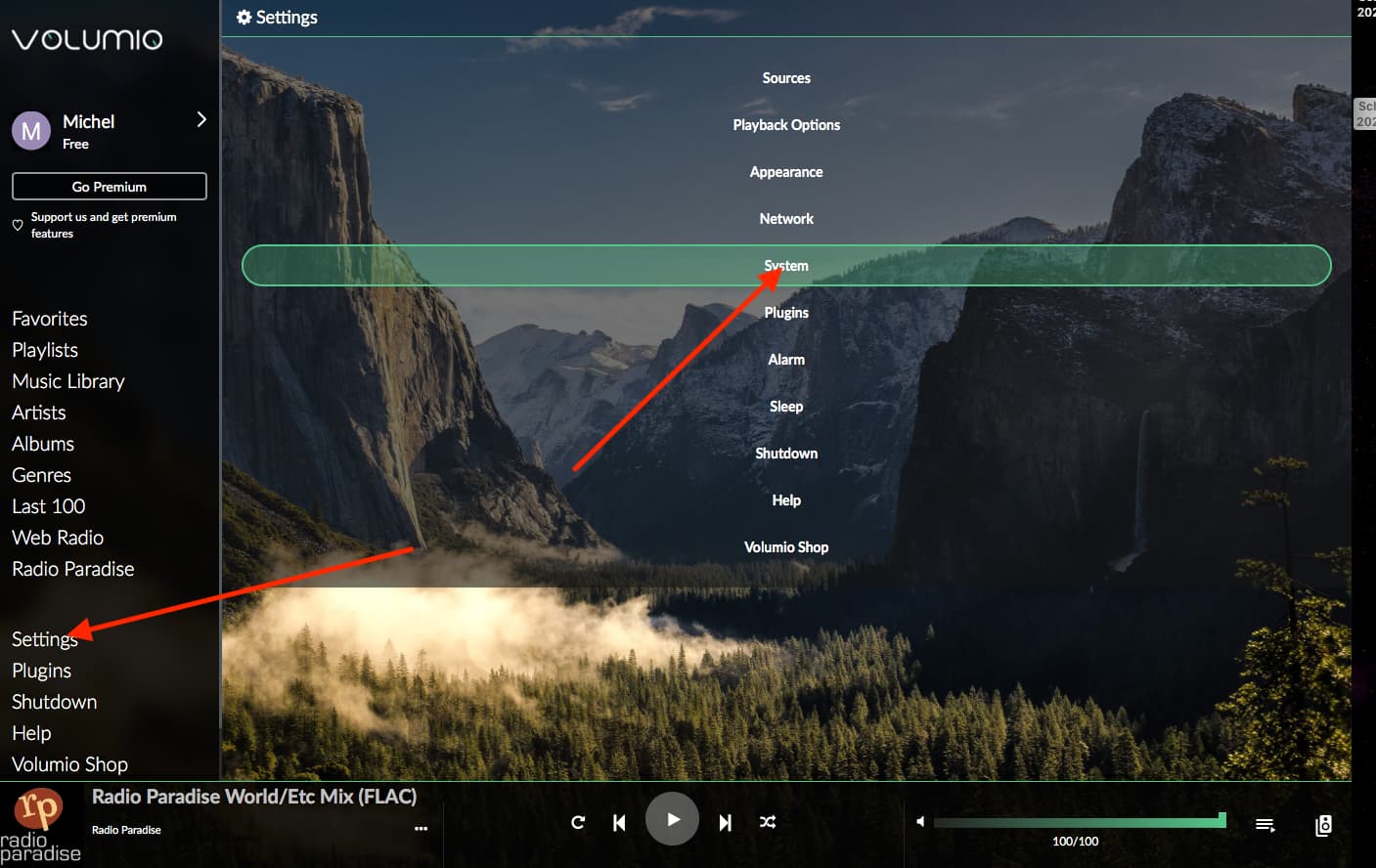Open System settings

click(786, 266)
